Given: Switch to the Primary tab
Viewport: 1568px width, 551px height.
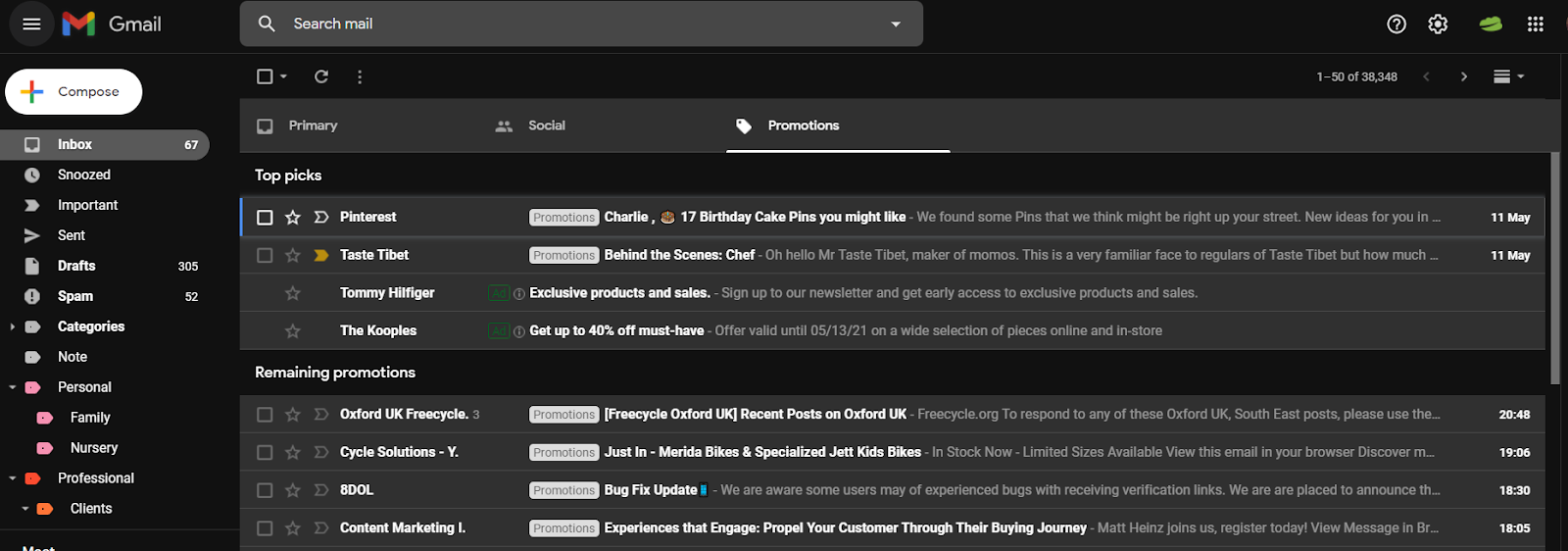Looking at the screenshot, I should coord(312,125).
